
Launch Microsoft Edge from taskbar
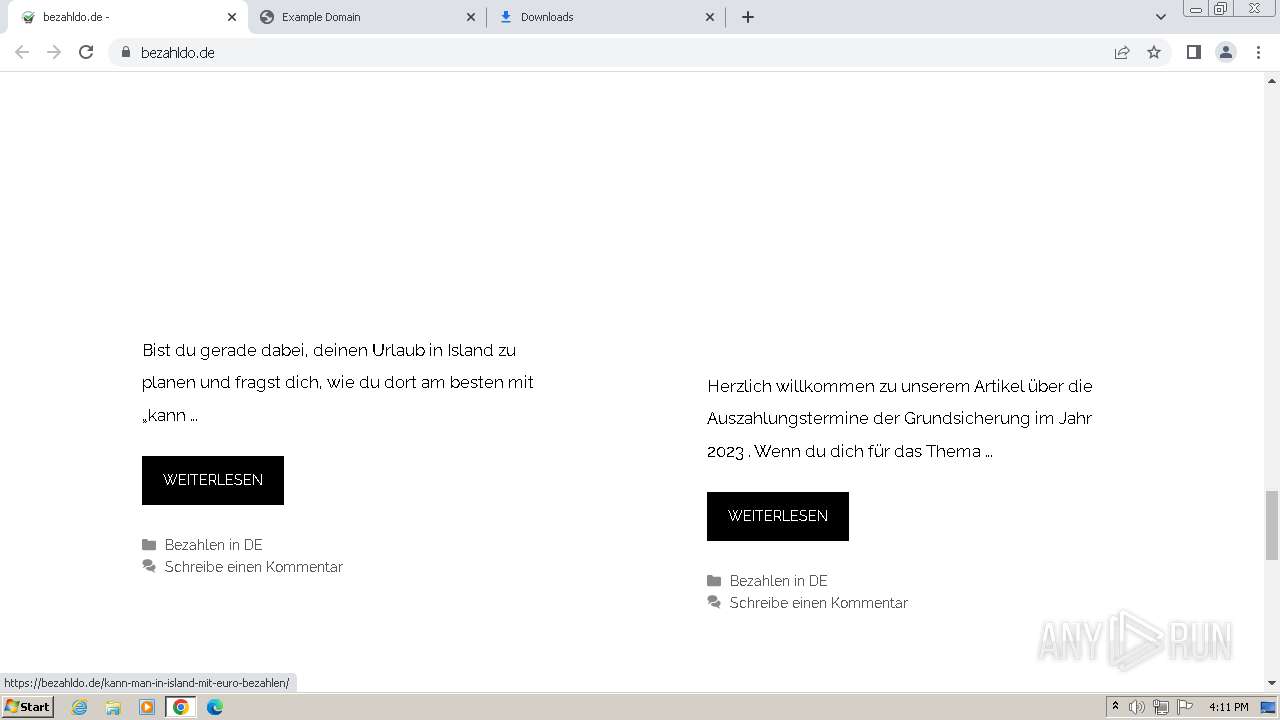click(x=215, y=707)
